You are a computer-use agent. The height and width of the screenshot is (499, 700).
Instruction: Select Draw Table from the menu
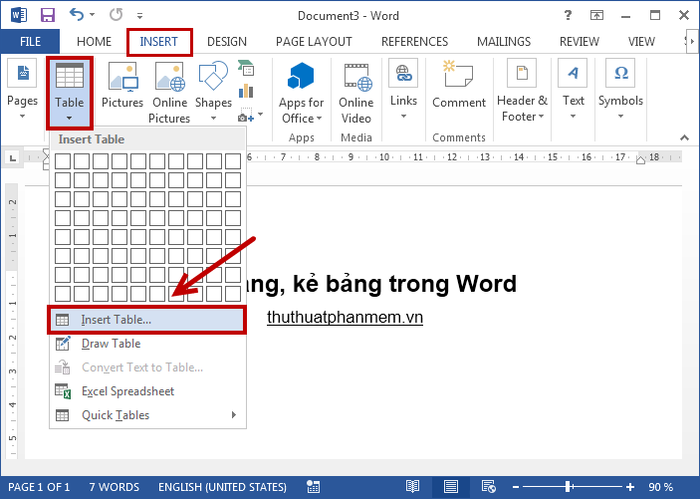click(147, 344)
